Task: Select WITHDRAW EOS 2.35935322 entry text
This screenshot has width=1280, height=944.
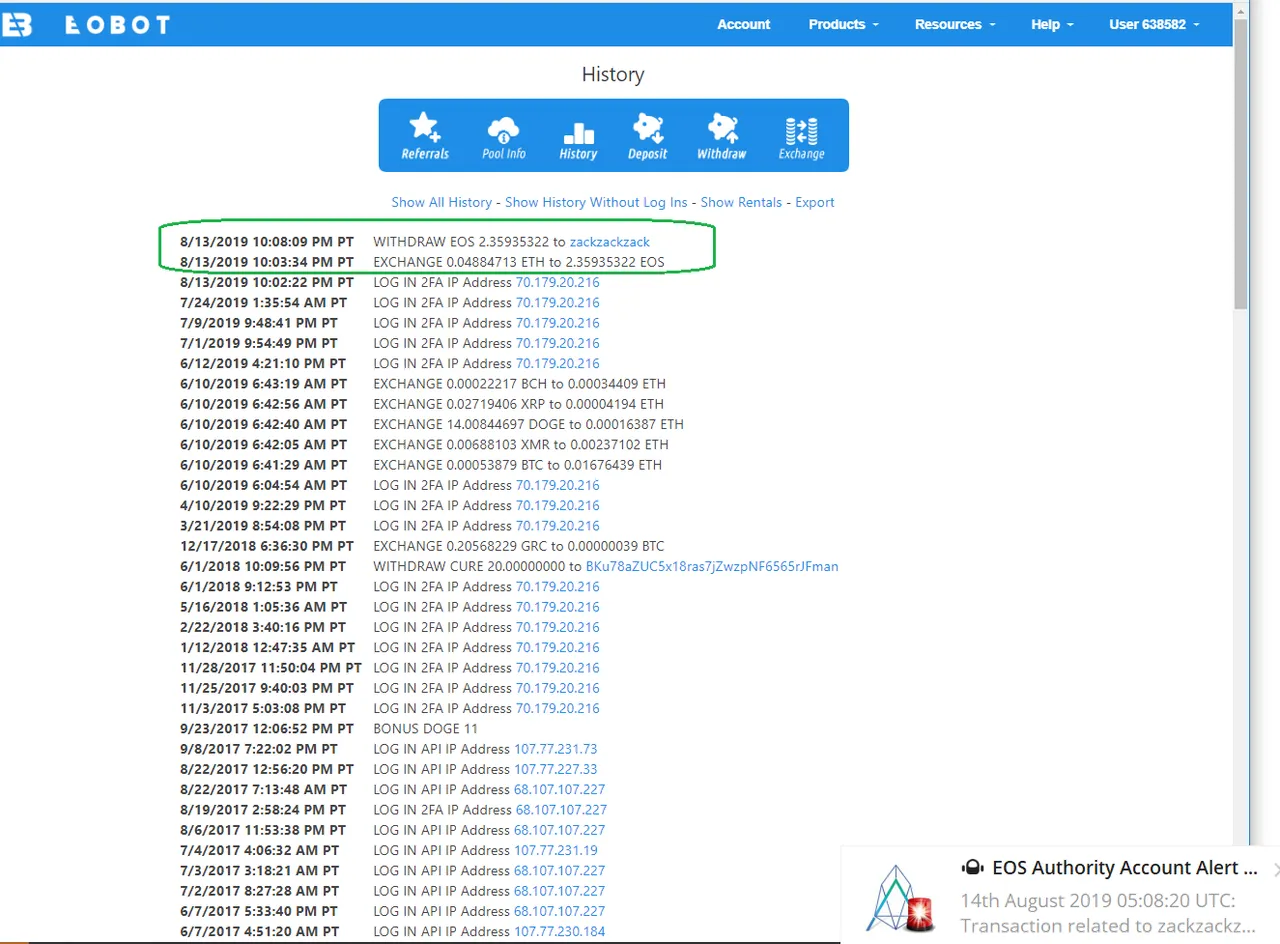Action: click(x=512, y=242)
